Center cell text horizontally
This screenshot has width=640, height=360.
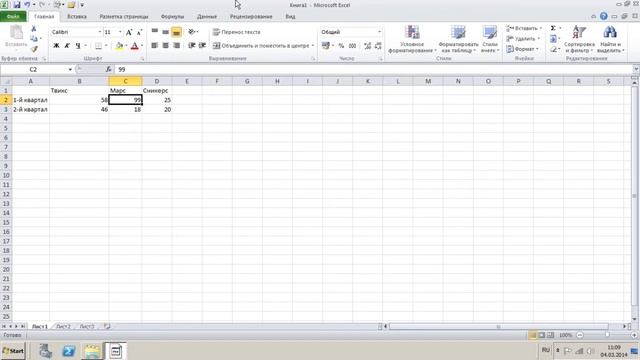coord(165,46)
